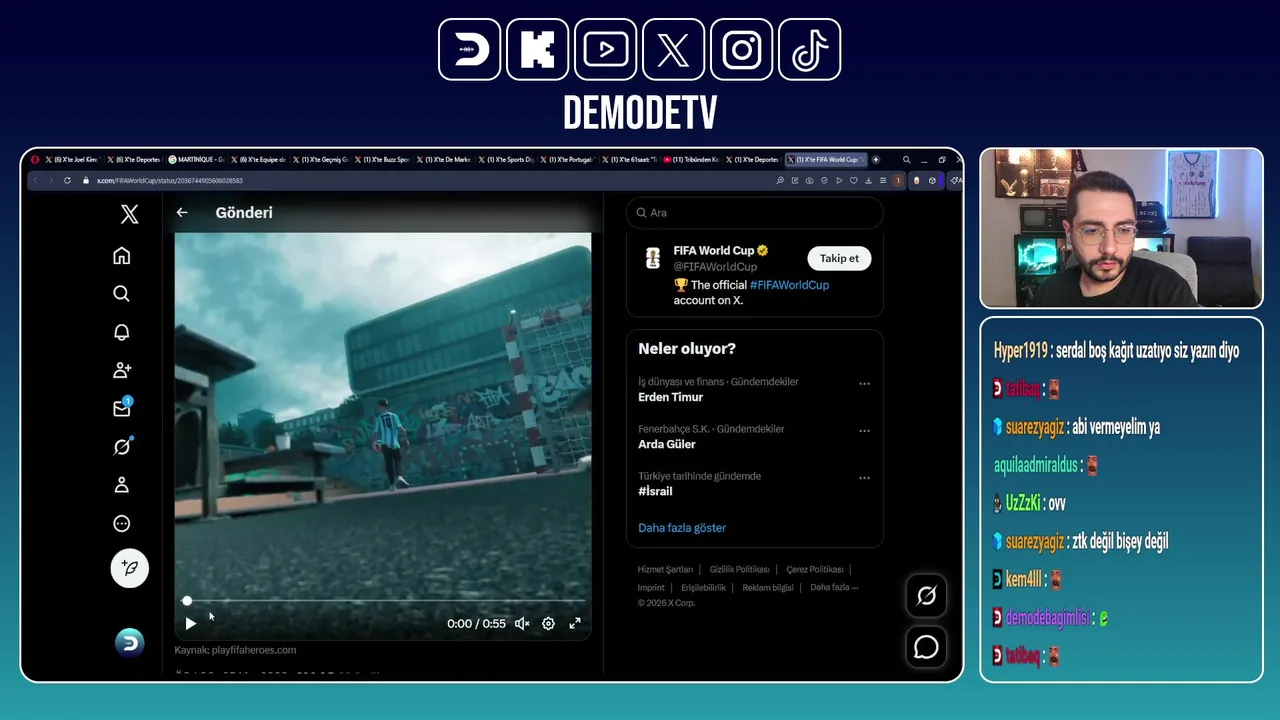The image size is (1280, 720).
Task: Go back with the arrow beside Gönderi
Action: coord(181,212)
